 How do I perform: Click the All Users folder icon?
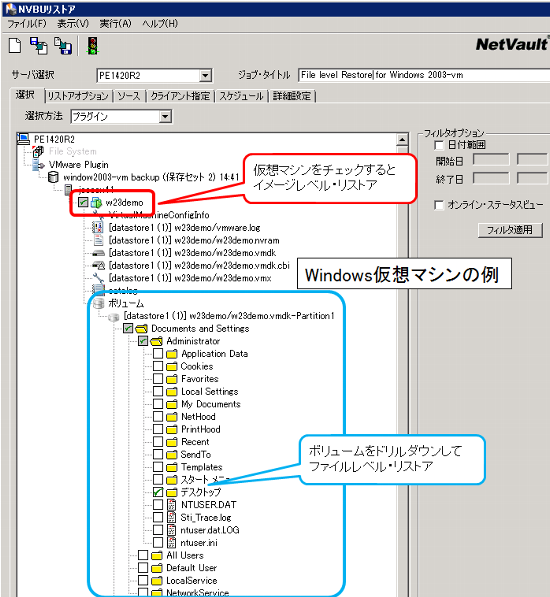[156, 555]
